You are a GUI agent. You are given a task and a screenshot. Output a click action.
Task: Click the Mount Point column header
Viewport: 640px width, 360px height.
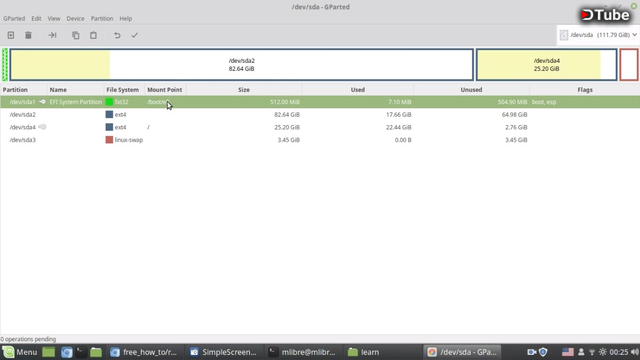pyautogui.click(x=164, y=89)
